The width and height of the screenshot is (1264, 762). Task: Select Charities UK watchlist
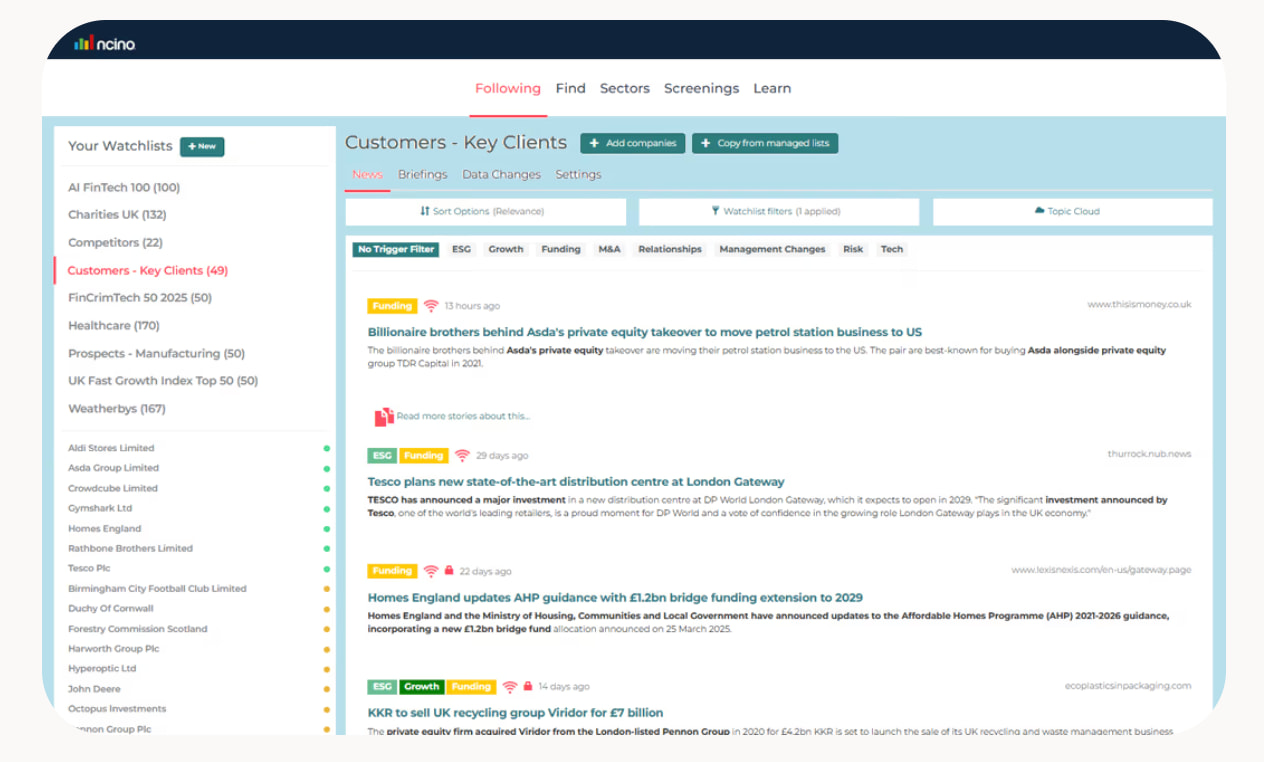(x=117, y=215)
